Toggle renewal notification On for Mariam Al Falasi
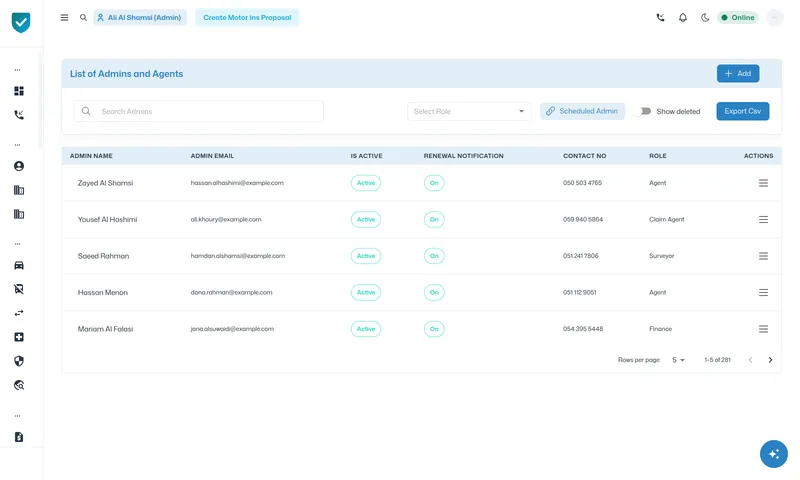This screenshot has height=480, width=800. point(434,329)
